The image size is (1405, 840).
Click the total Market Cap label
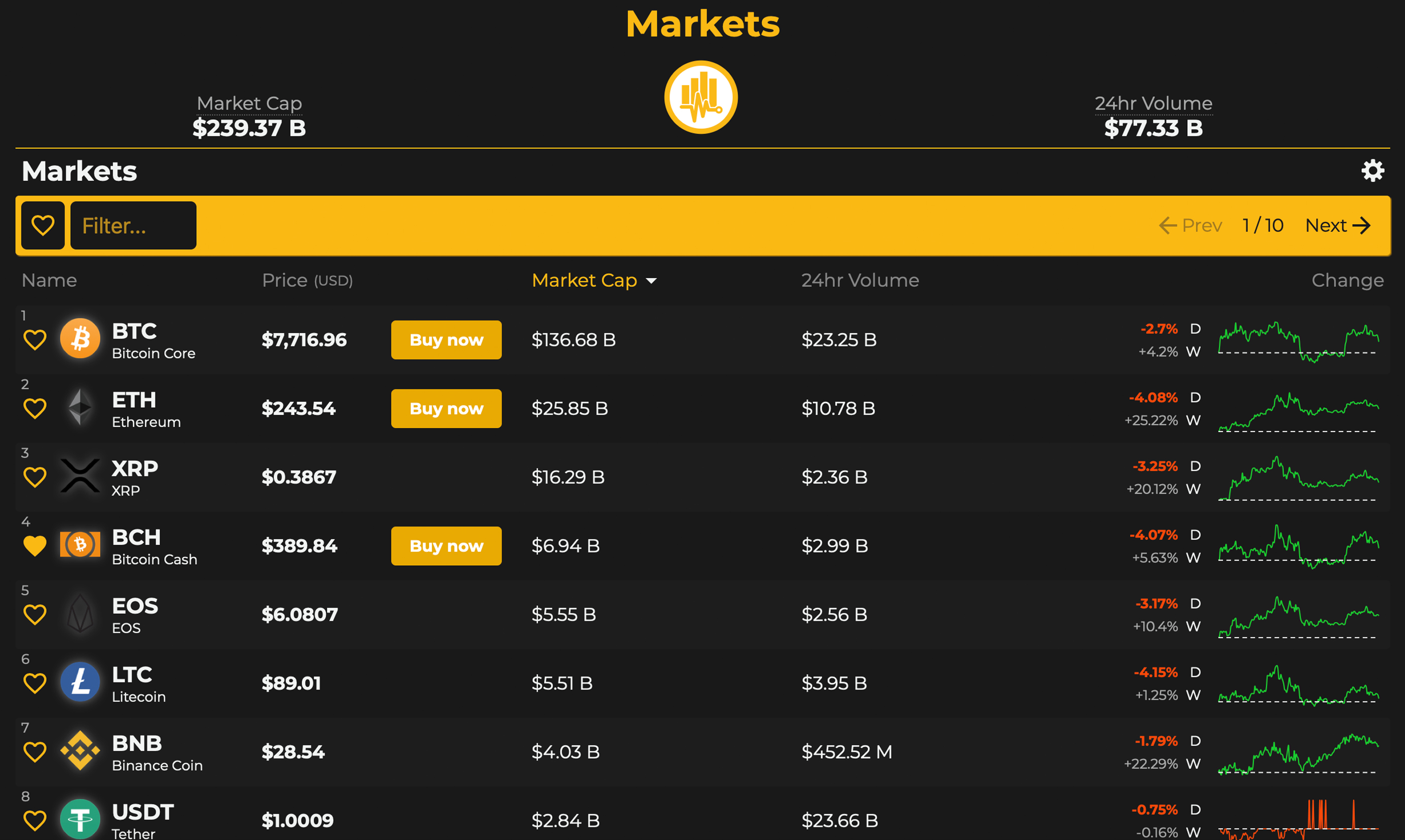(249, 104)
